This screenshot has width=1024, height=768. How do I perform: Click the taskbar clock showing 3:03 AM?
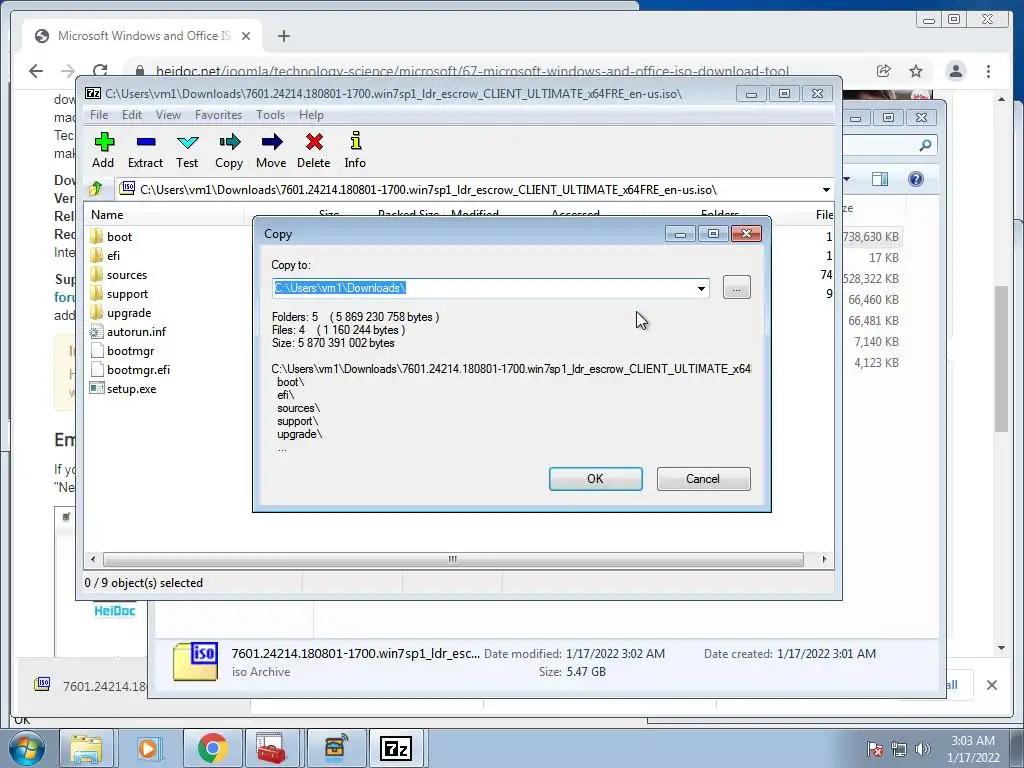click(973, 749)
